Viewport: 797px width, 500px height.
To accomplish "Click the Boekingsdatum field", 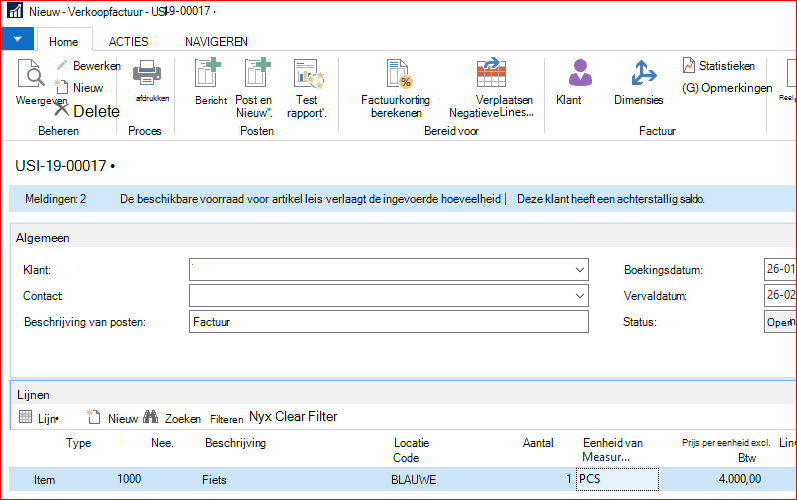I will tap(780, 269).
